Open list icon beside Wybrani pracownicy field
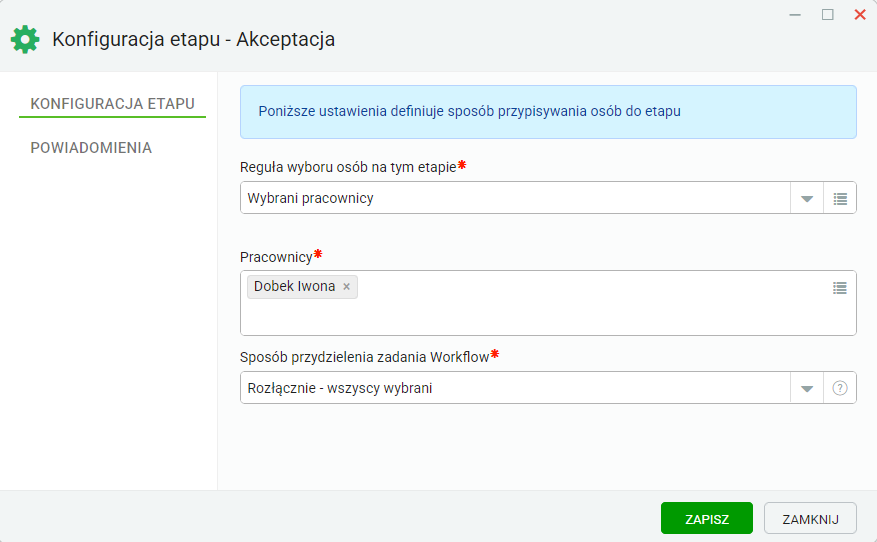 coord(840,198)
